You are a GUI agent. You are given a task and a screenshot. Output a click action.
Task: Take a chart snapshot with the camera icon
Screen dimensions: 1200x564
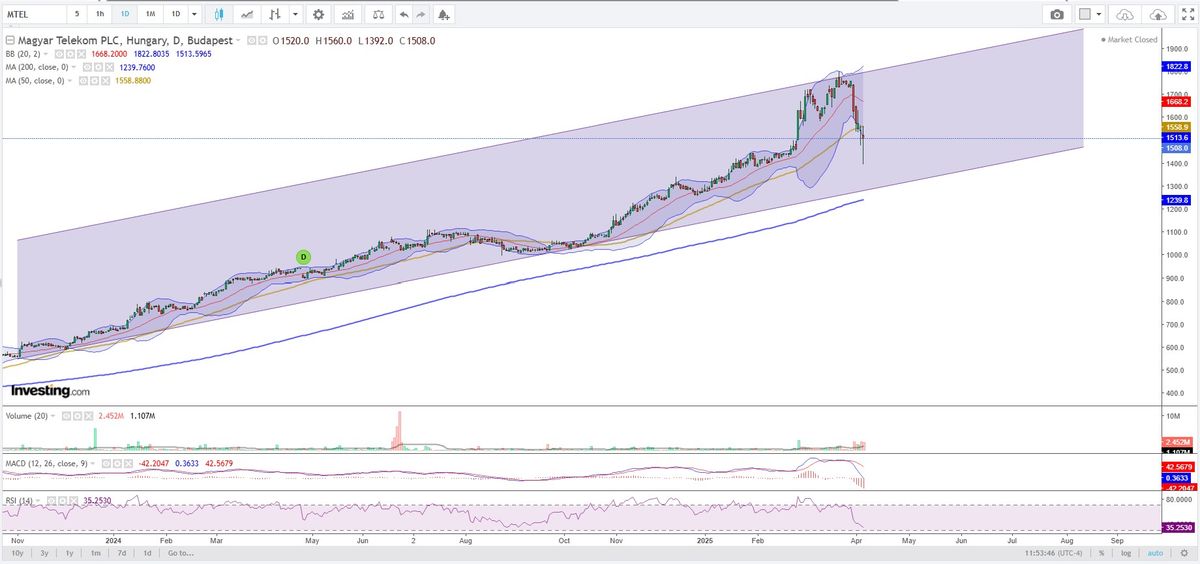pyautogui.click(x=1057, y=15)
